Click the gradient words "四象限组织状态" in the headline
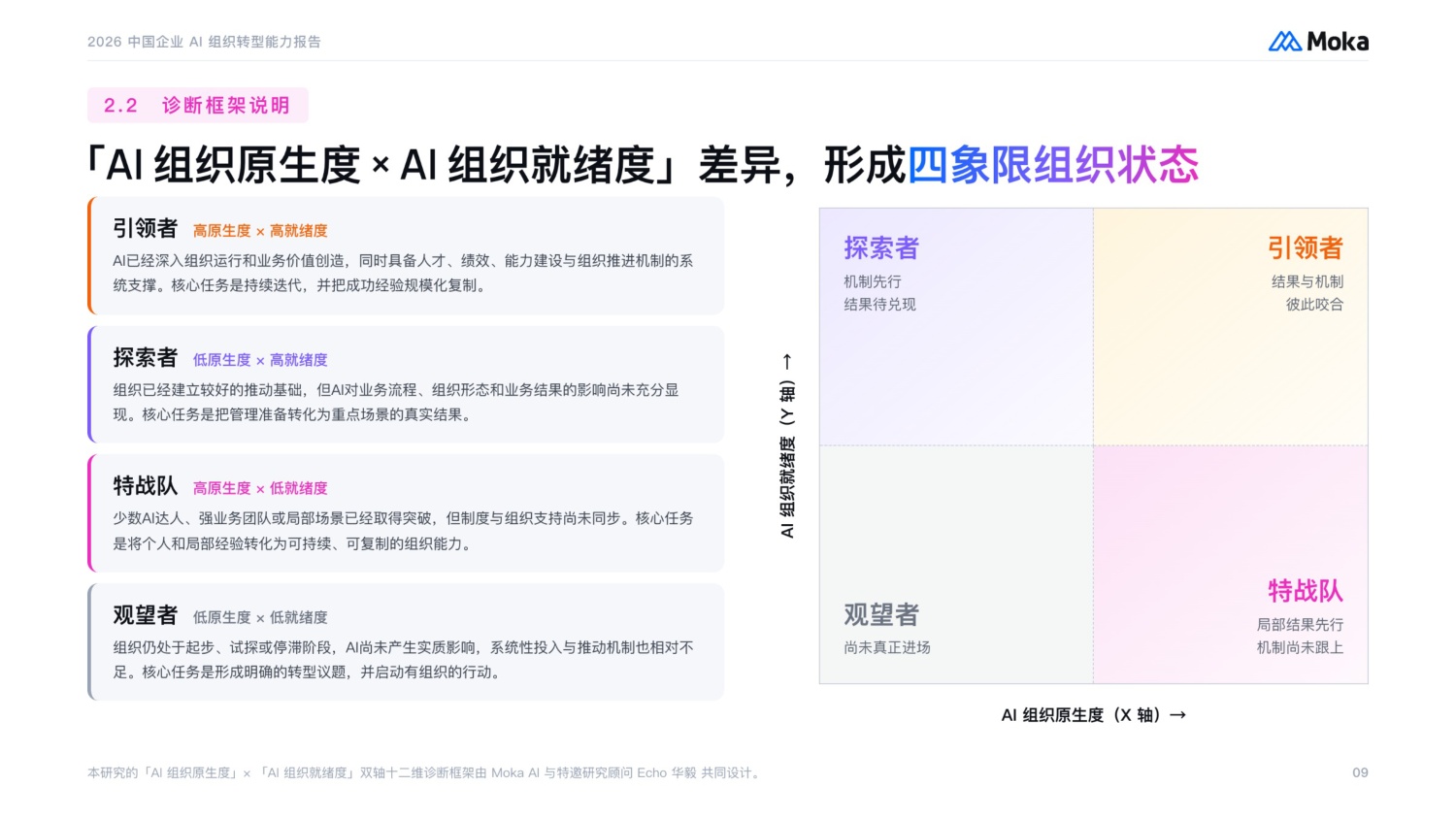This screenshot has height=819, width=1456. (1053, 165)
